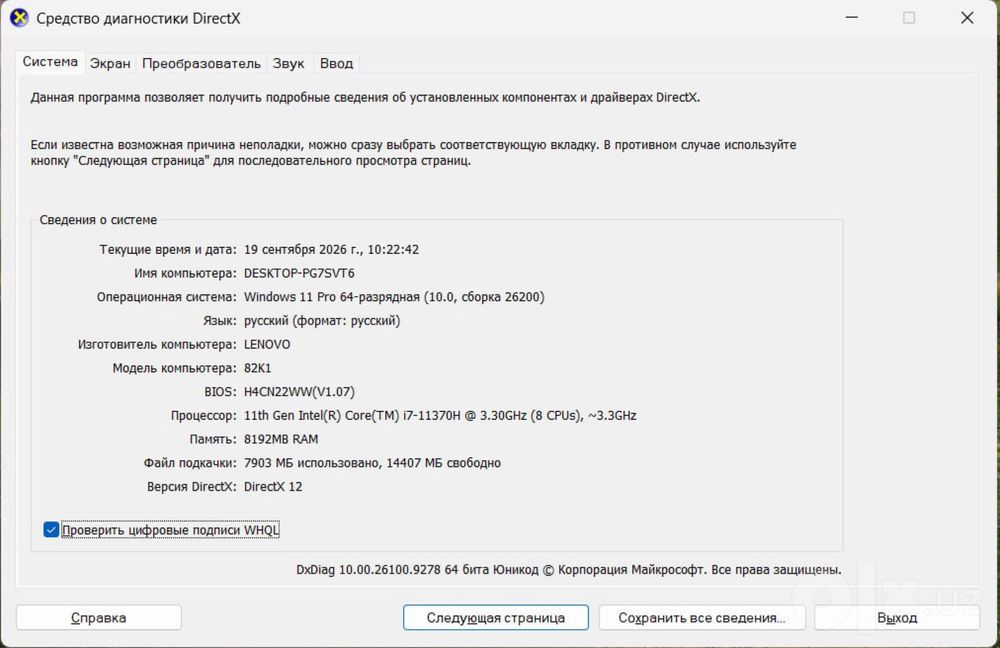Minimize the DirectX diagnostic window

tap(851, 18)
